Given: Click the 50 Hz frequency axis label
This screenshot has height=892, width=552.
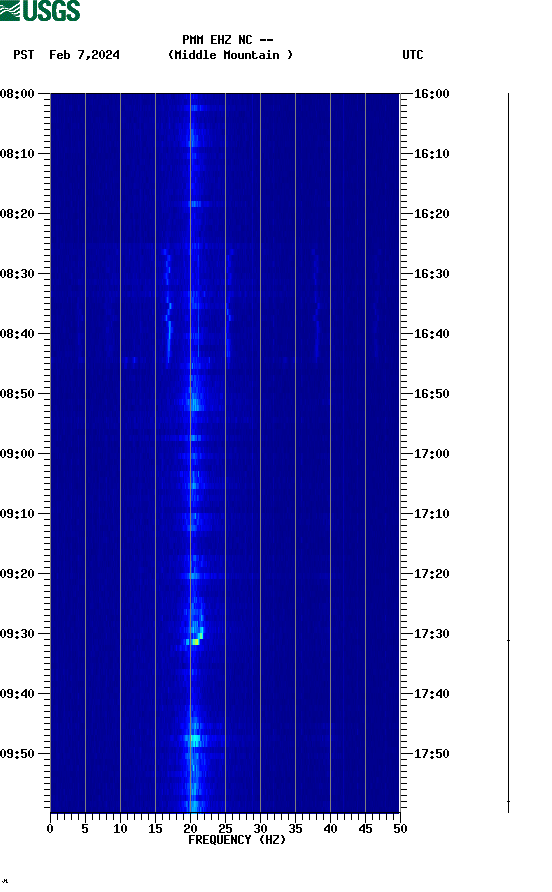Looking at the screenshot, I should tap(400, 829).
